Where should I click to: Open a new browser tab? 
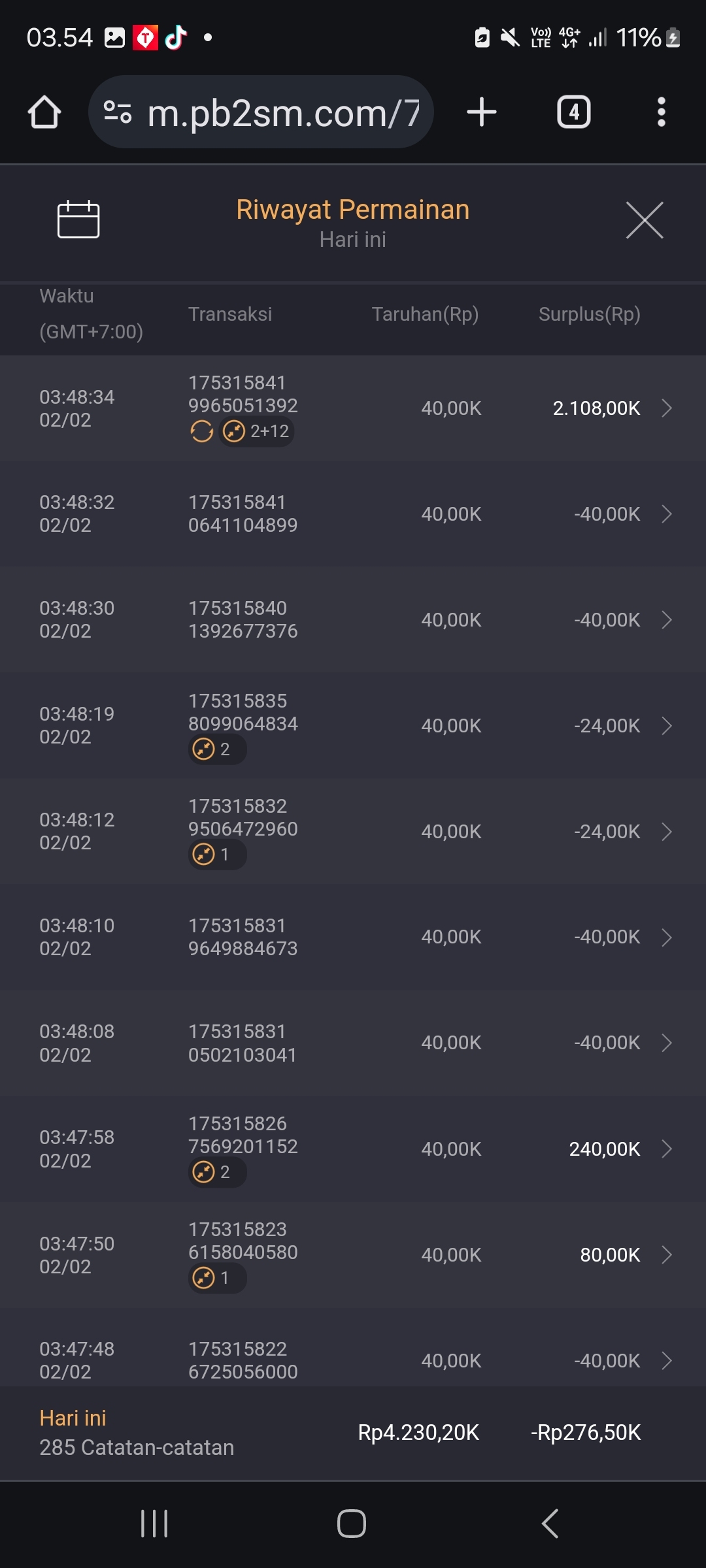tap(482, 112)
